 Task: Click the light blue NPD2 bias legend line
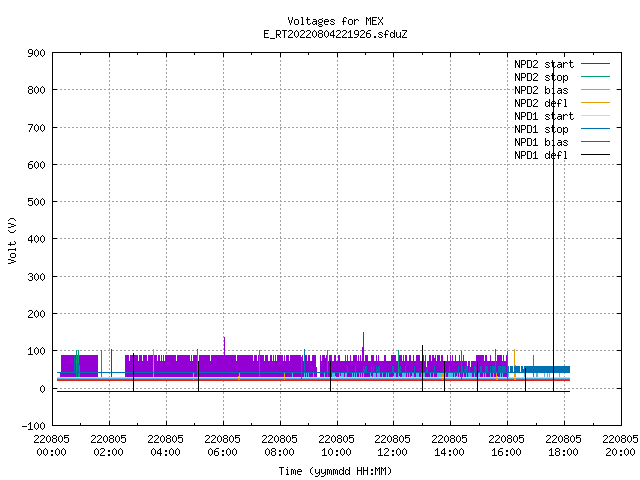(596, 89)
